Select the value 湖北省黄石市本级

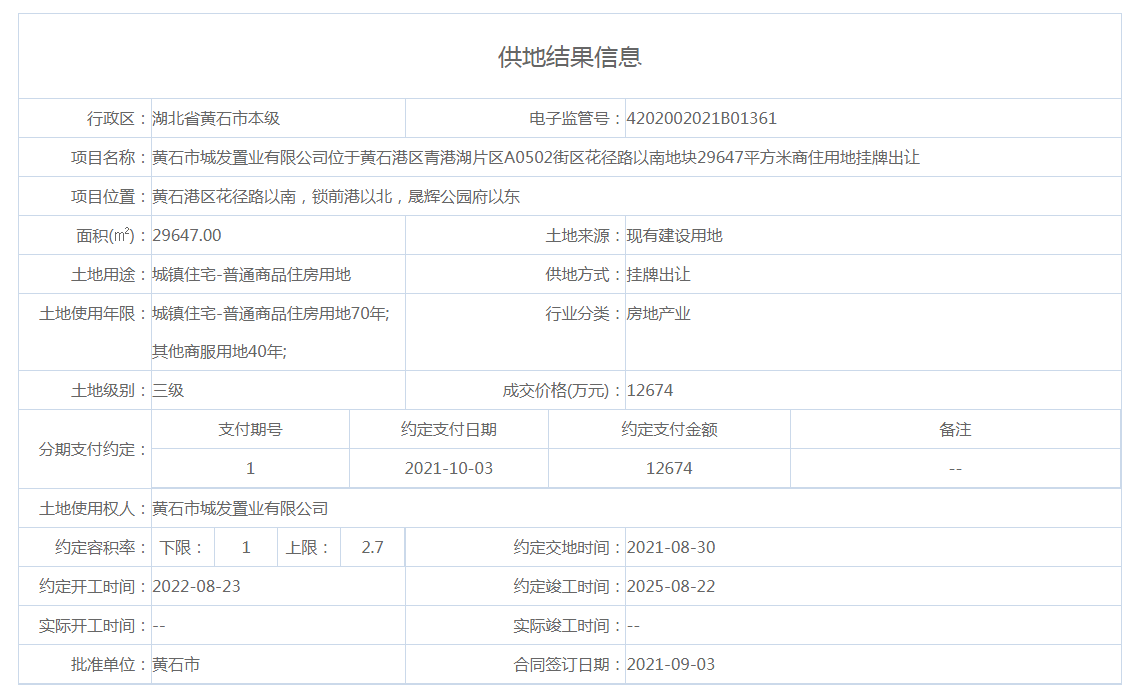[216, 119]
